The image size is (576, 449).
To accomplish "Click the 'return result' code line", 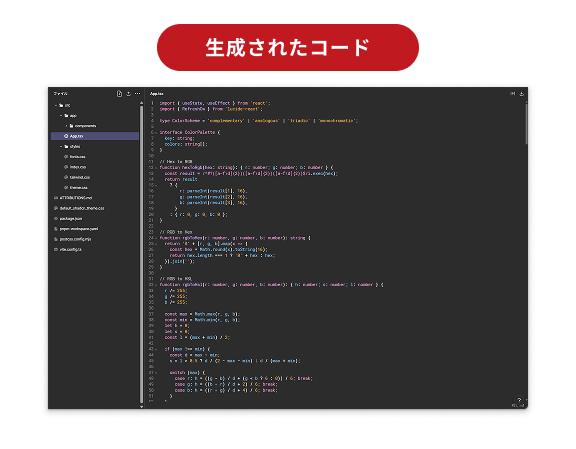I will click(x=181, y=179).
